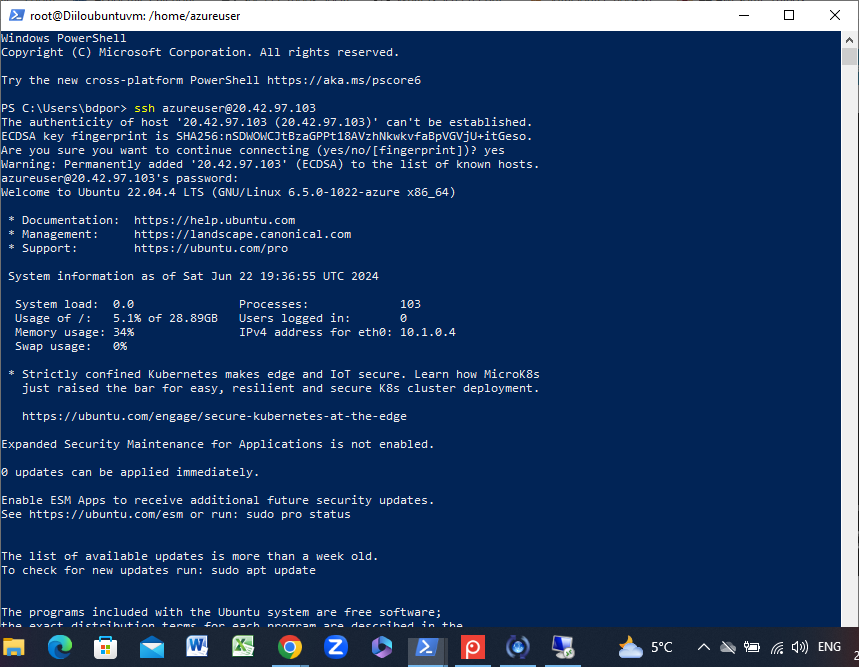Click the scrollbar up arrow
This screenshot has width=859, height=667.
[x=850, y=39]
